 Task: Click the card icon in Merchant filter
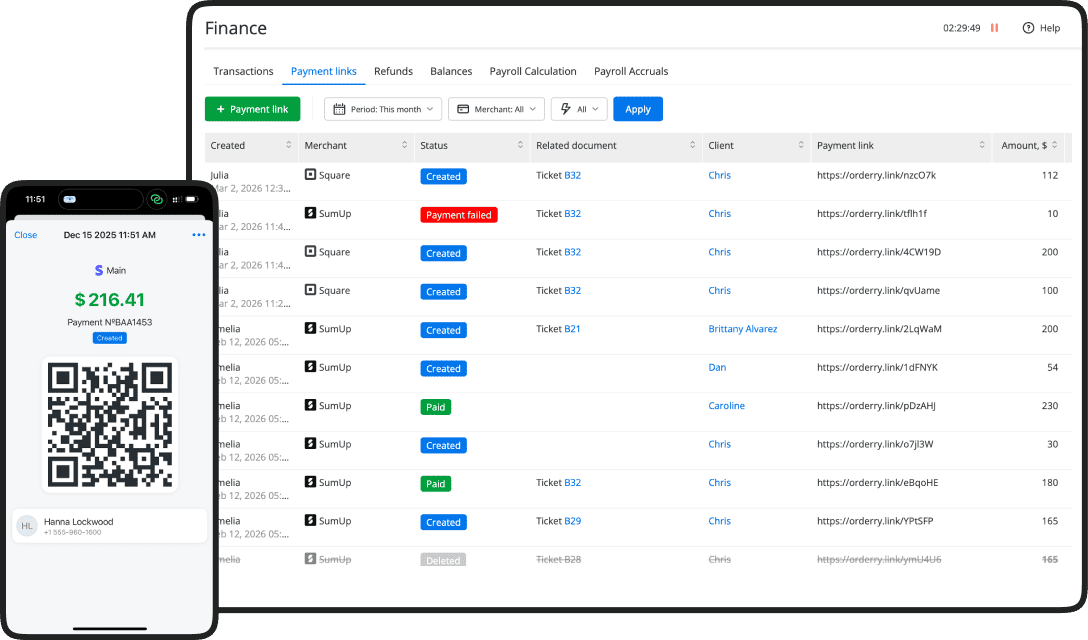tap(463, 109)
